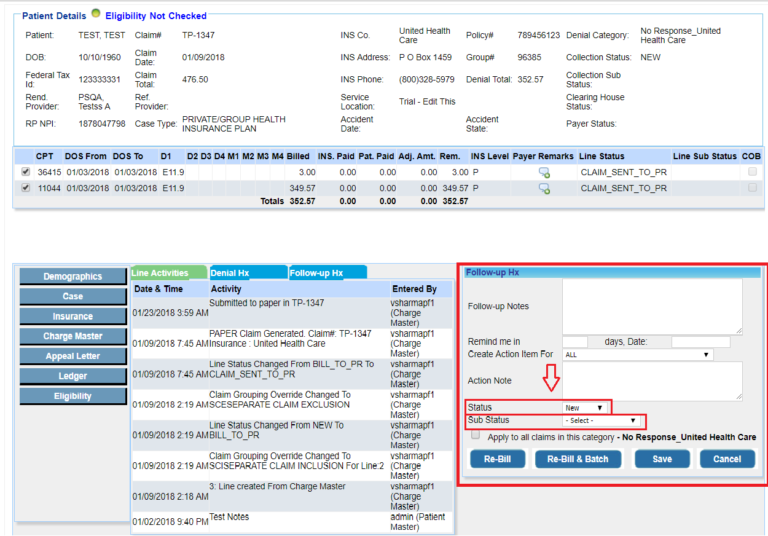This screenshot has width=768, height=536.
Task: Cancel the follow-up entry
Action: pyautogui.click(x=727, y=459)
